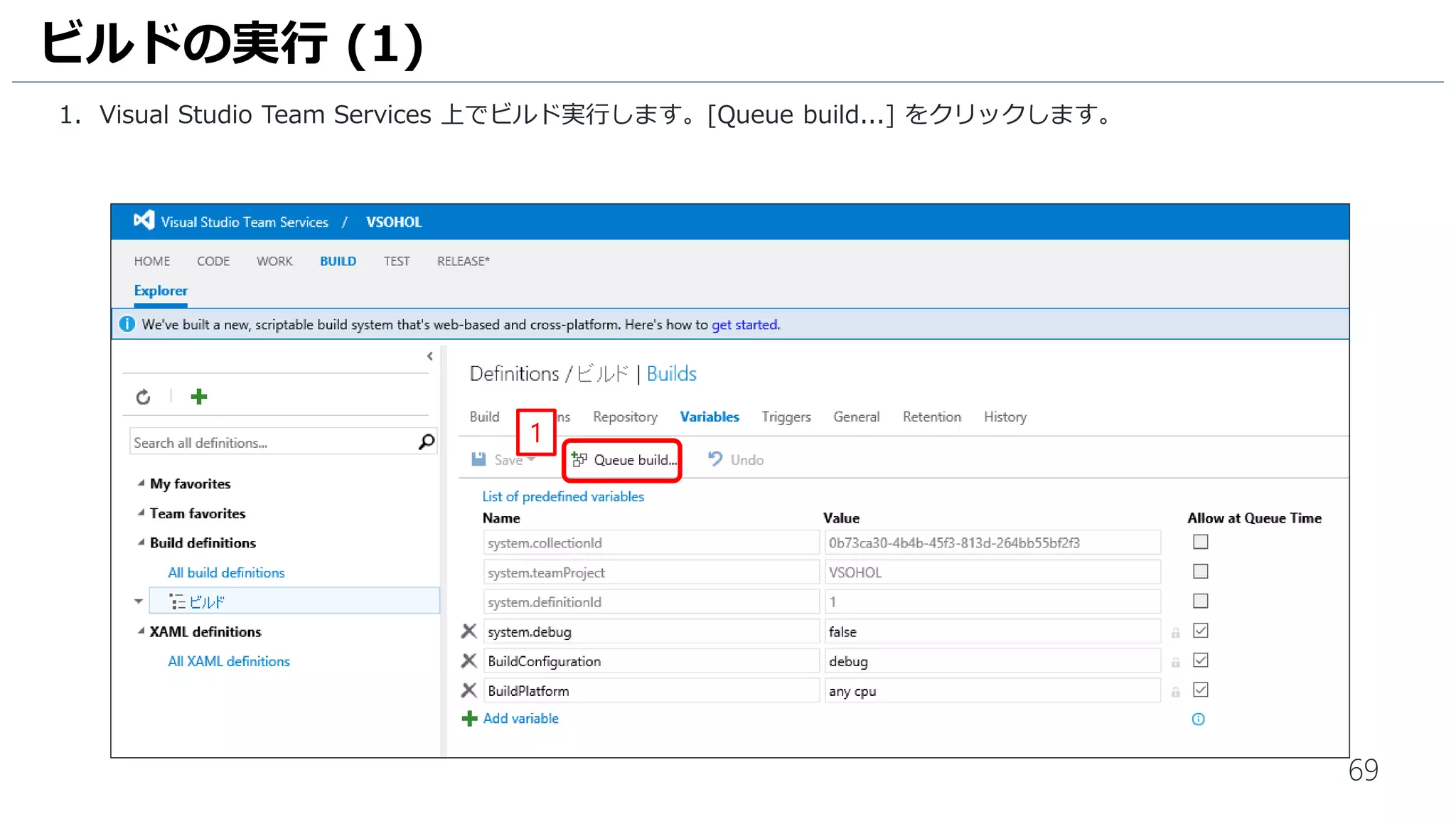Uncheck Allow at Queue Time for BuildPlatform

[1201, 690]
